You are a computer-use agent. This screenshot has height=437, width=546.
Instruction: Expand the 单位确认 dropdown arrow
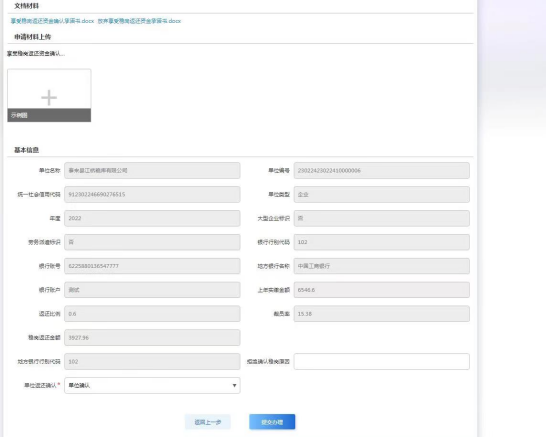coord(234,385)
